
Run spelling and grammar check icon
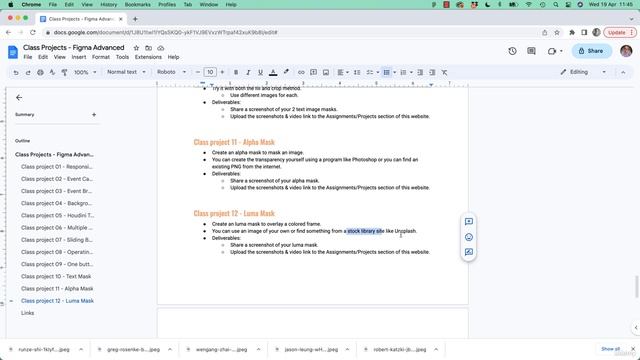52,72
